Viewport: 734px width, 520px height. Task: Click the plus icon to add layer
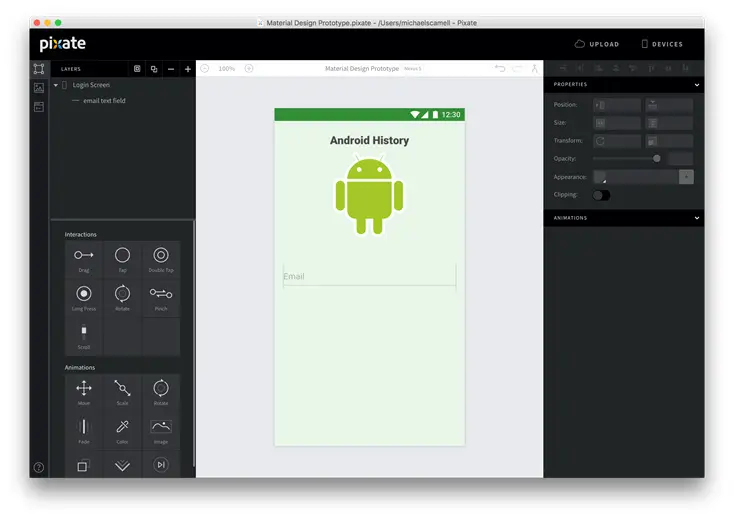pyautogui.click(x=188, y=69)
